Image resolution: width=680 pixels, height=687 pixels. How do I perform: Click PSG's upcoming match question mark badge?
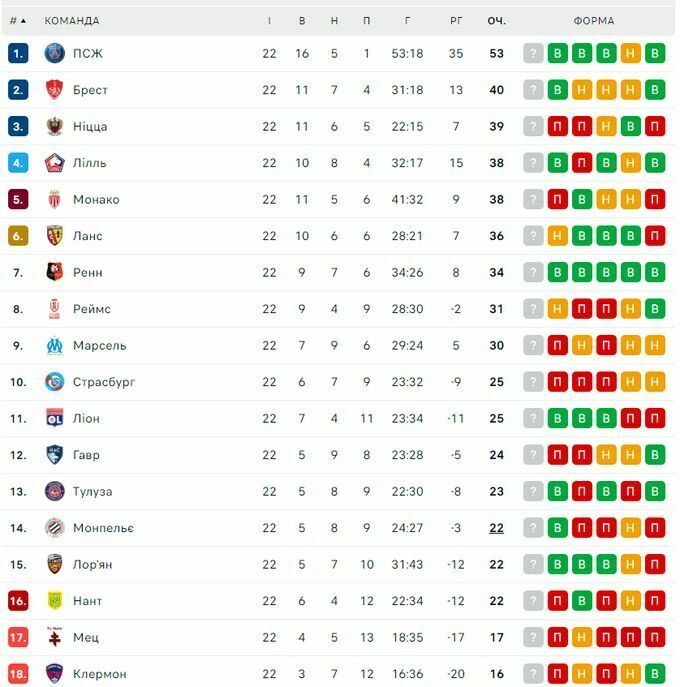click(x=533, y=54)
